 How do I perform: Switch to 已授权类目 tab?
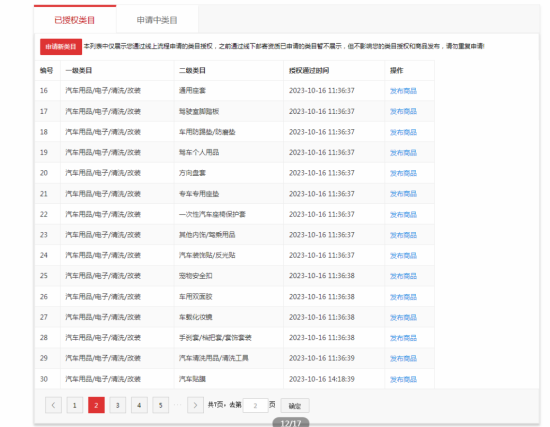pyautogui.click(x=75, y=20)
